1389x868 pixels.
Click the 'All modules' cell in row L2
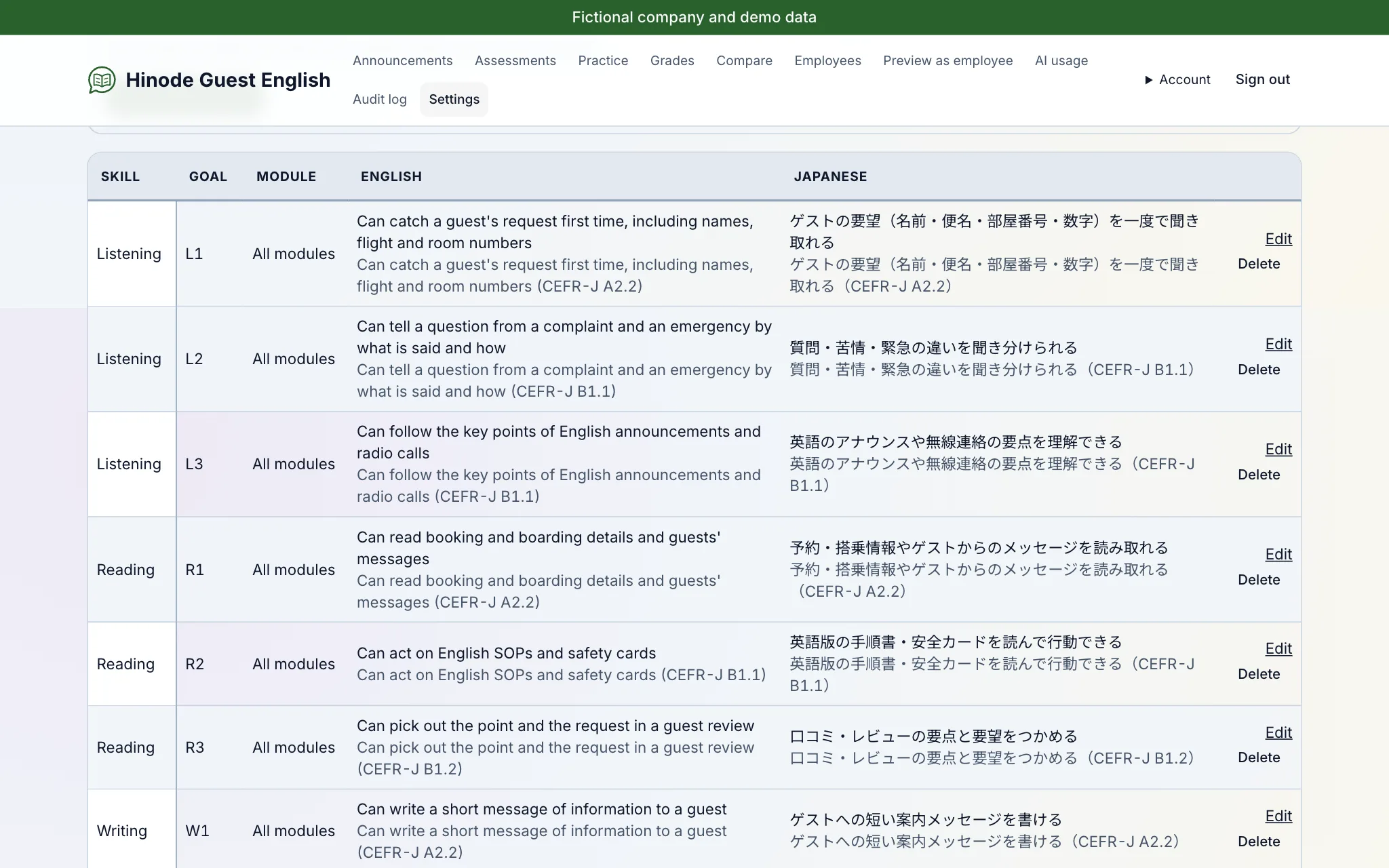(x=294, y=359)
